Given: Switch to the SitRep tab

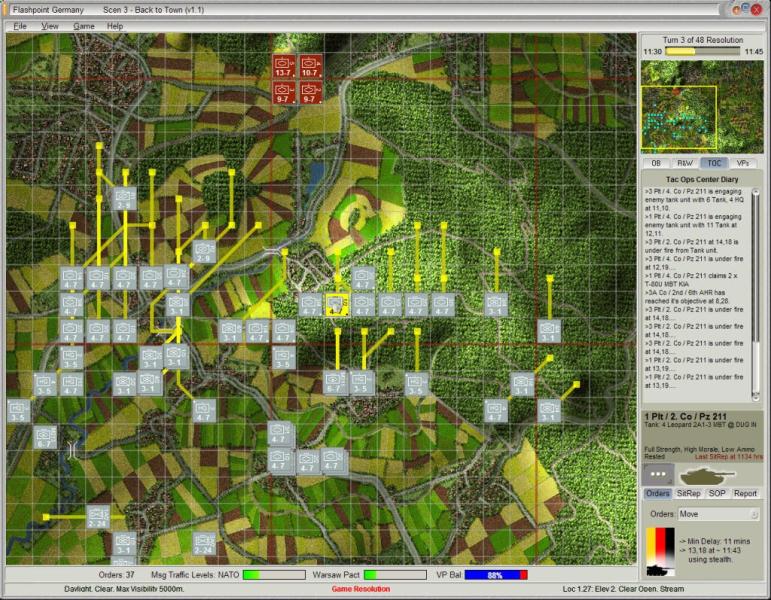Looking at the screenshot, I should 688,493.
